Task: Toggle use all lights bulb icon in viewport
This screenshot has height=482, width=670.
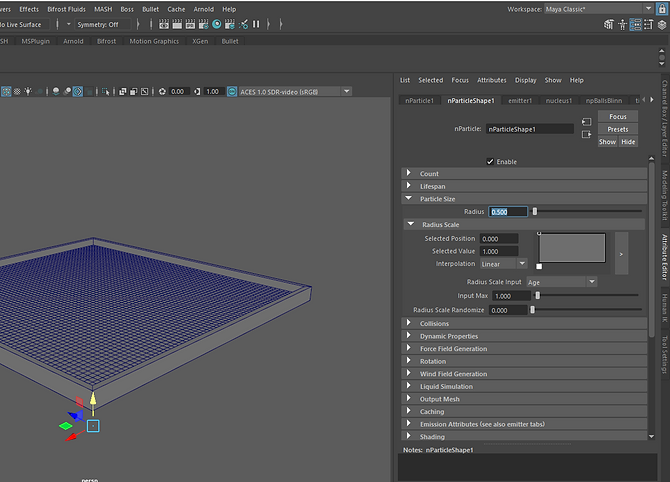Action: 28,91
